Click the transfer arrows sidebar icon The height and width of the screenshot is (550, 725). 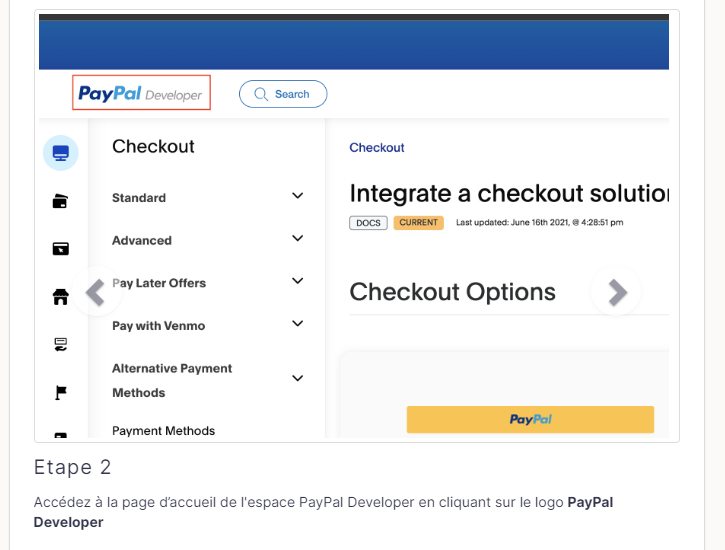pyautogui.click(x=60, y=344)
